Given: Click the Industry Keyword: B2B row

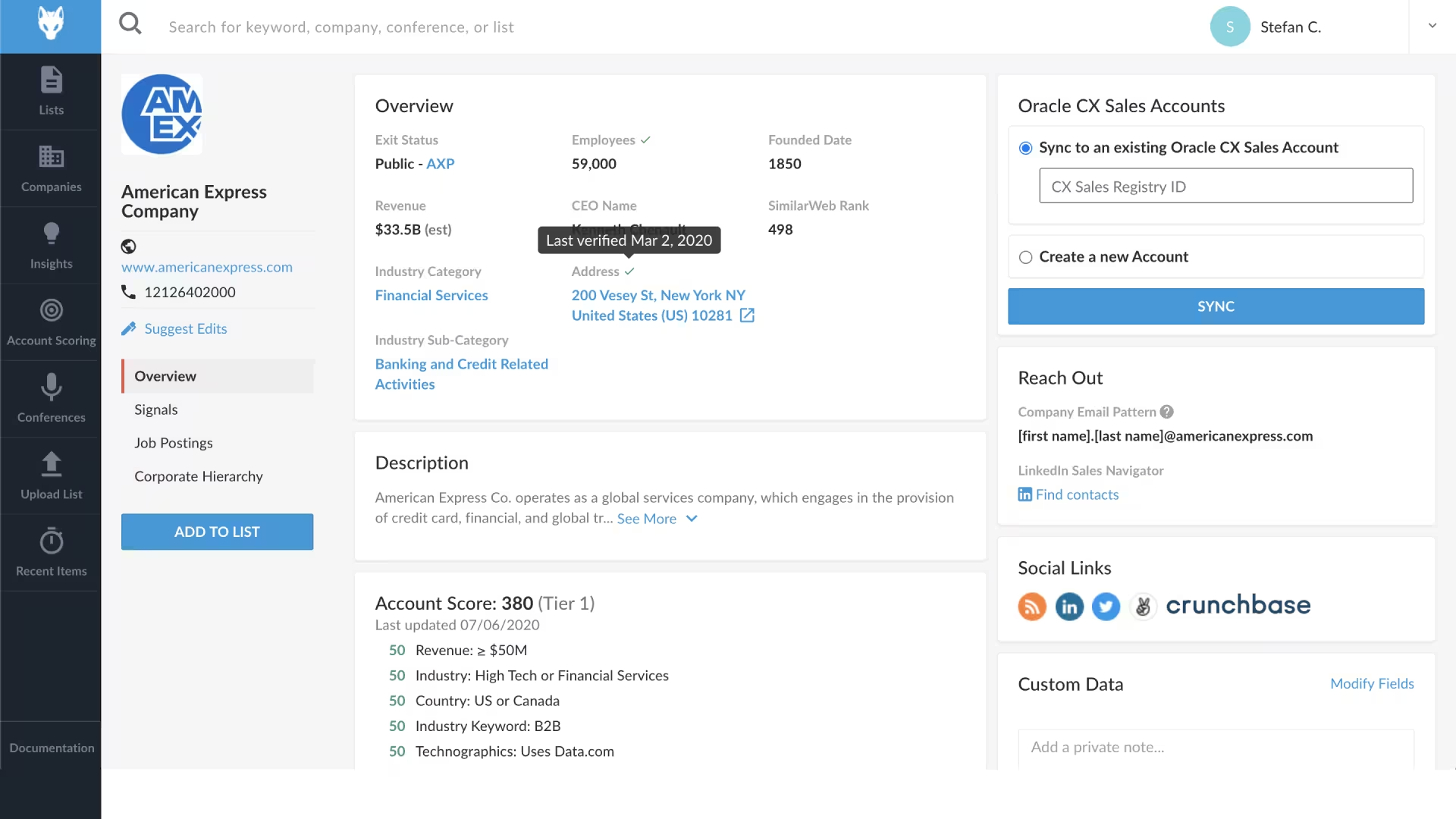Looking at the screenshot, I should (x=475, y=726).
